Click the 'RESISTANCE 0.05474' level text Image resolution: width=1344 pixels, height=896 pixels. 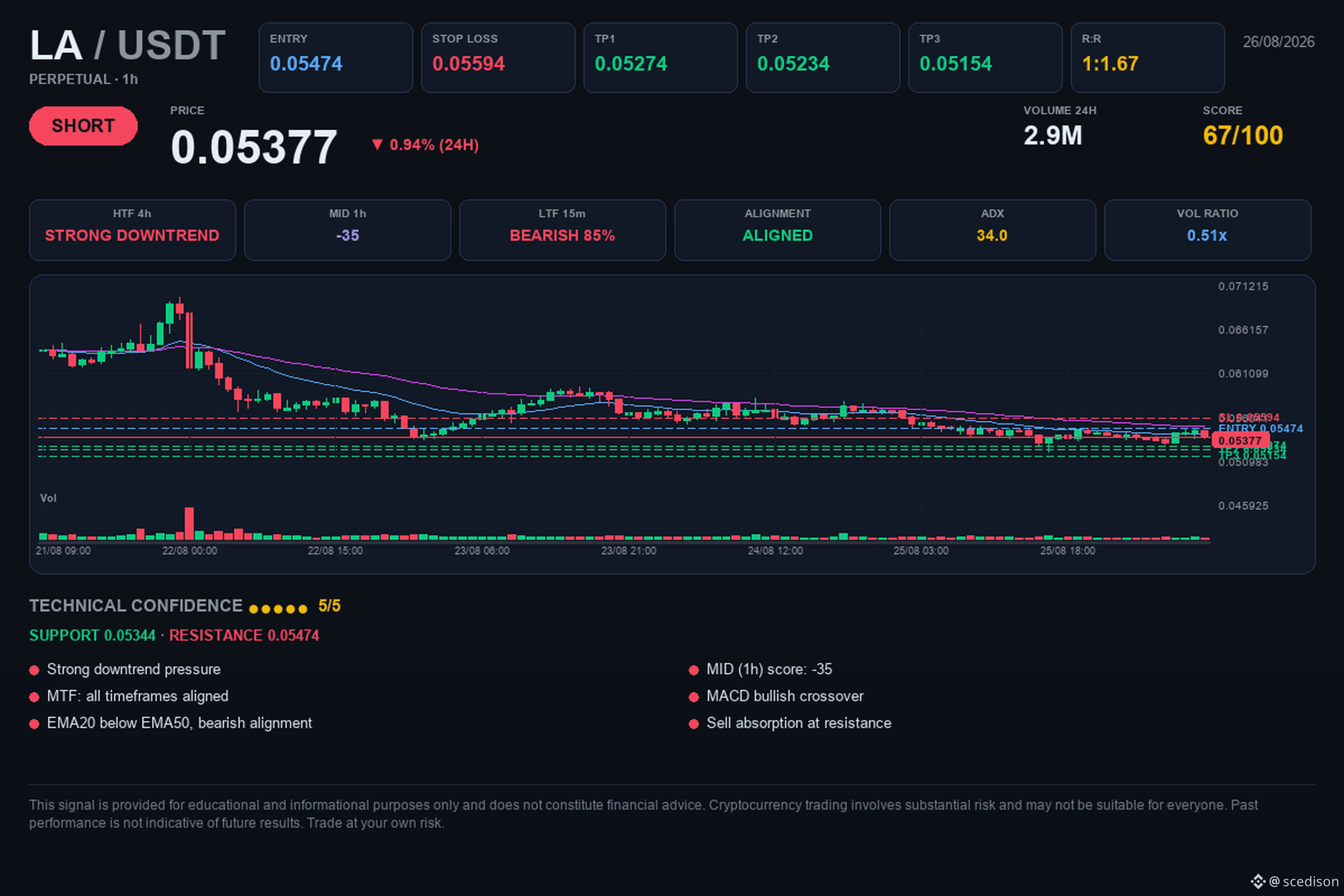244,636
